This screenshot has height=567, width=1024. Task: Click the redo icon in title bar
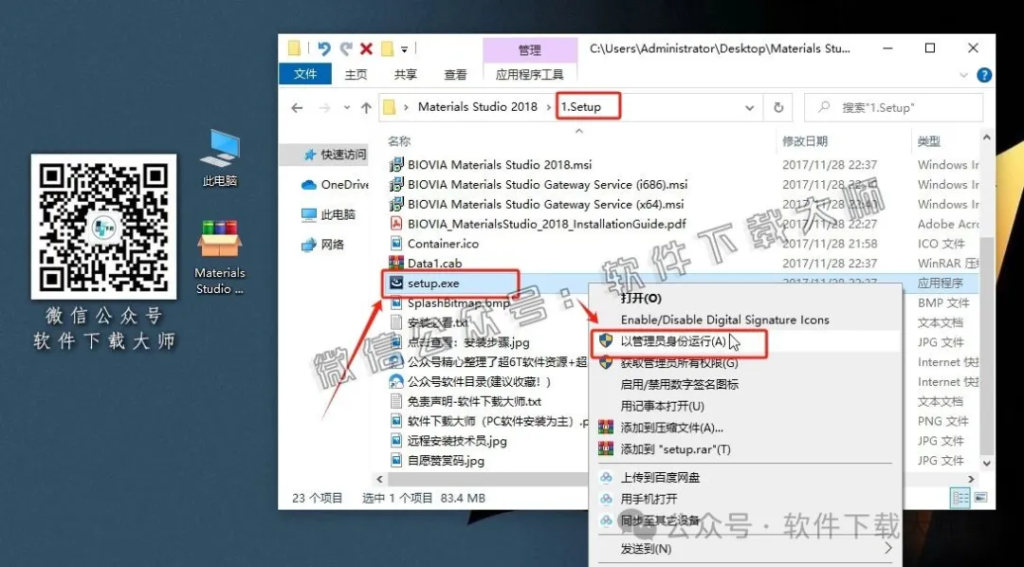[346, 49]
